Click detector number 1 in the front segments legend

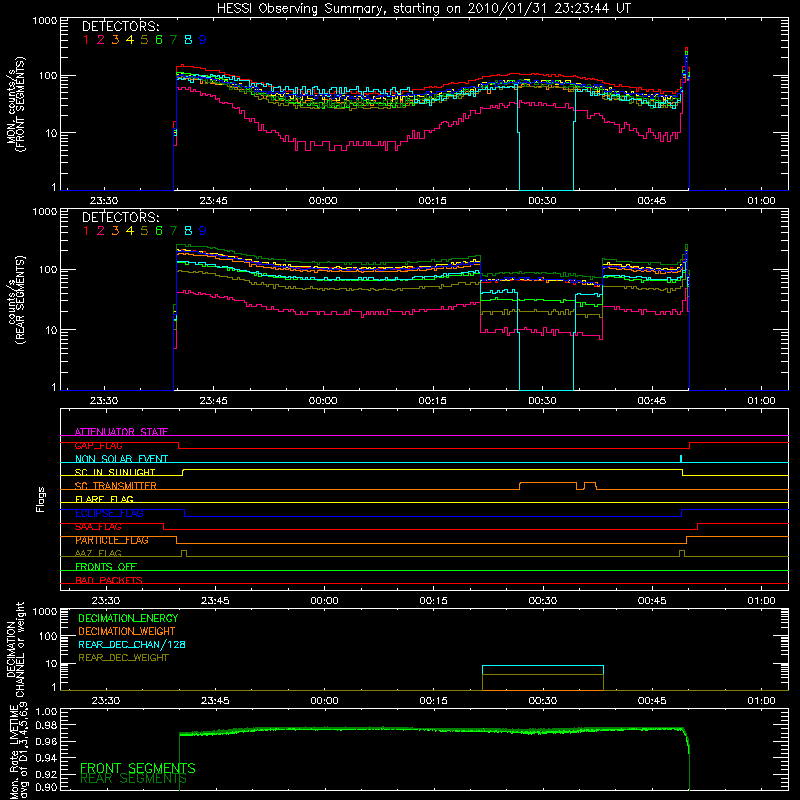(86, 40)
